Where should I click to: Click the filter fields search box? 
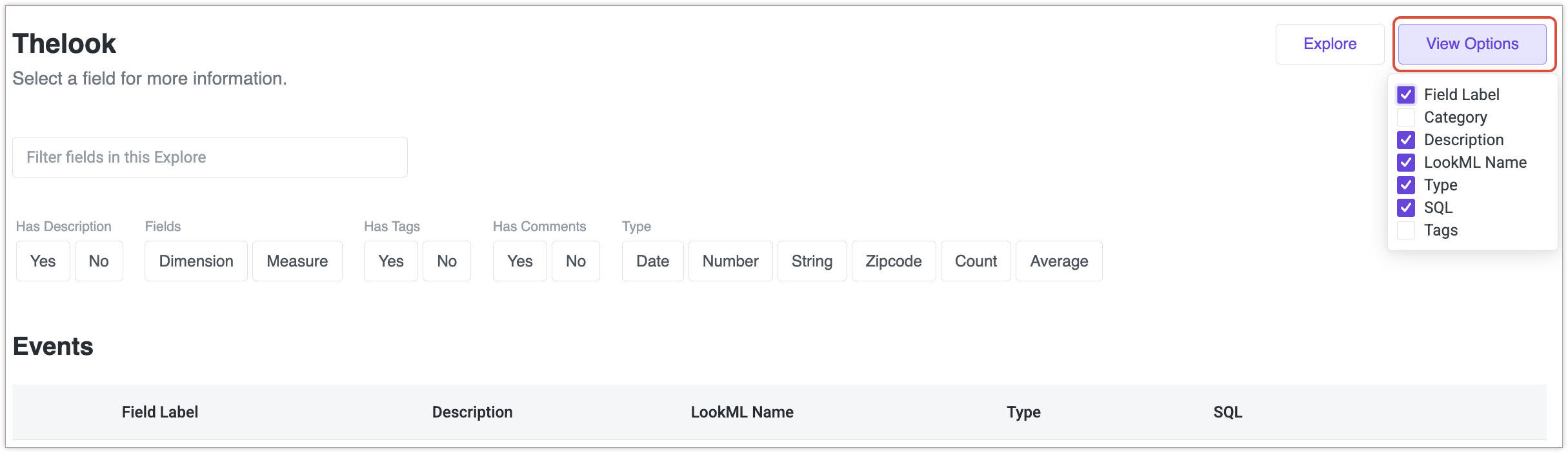coord(210,157)
